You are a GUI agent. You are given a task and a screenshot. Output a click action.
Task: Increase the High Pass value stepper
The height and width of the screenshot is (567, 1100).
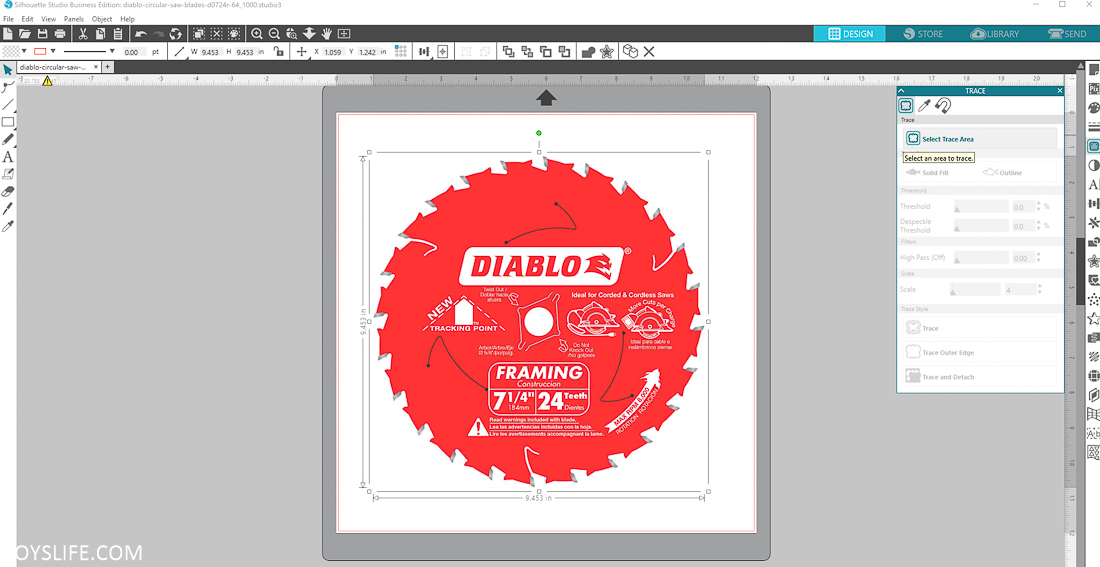[x=1039, y=255]
